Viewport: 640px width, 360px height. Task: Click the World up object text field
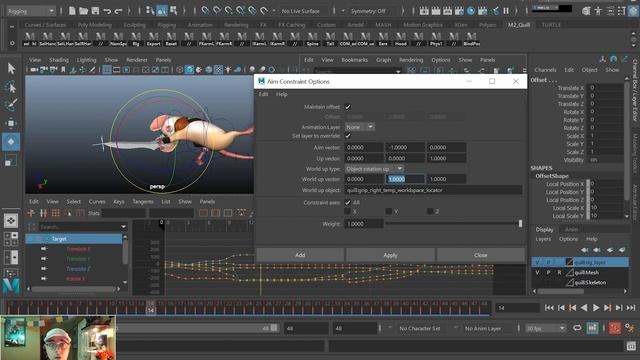tap(433, 190)
